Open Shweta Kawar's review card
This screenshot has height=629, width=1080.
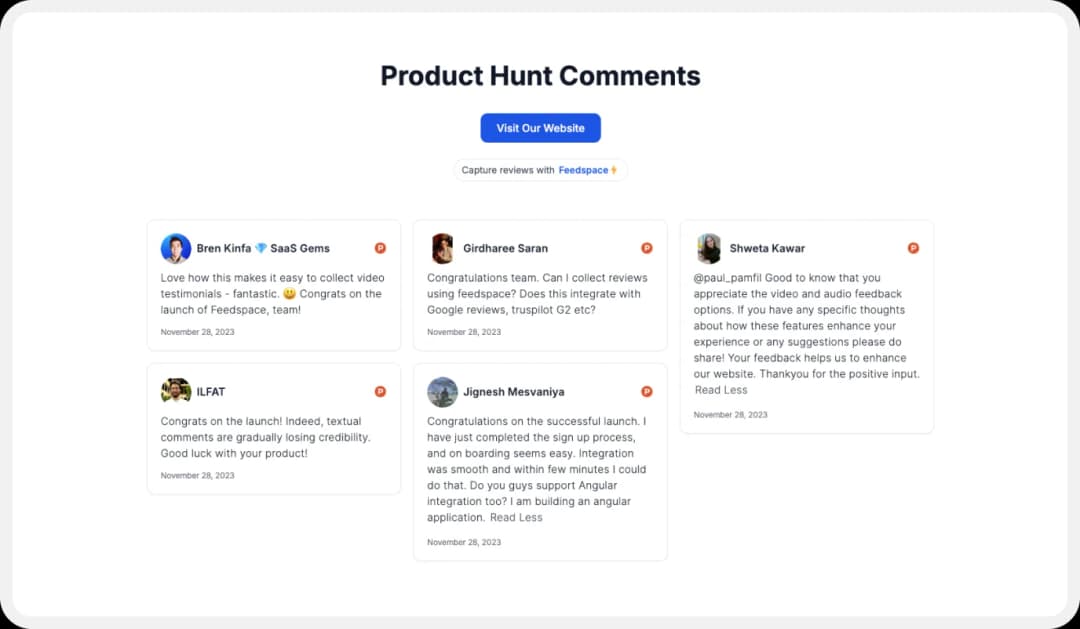pos(806,325)
